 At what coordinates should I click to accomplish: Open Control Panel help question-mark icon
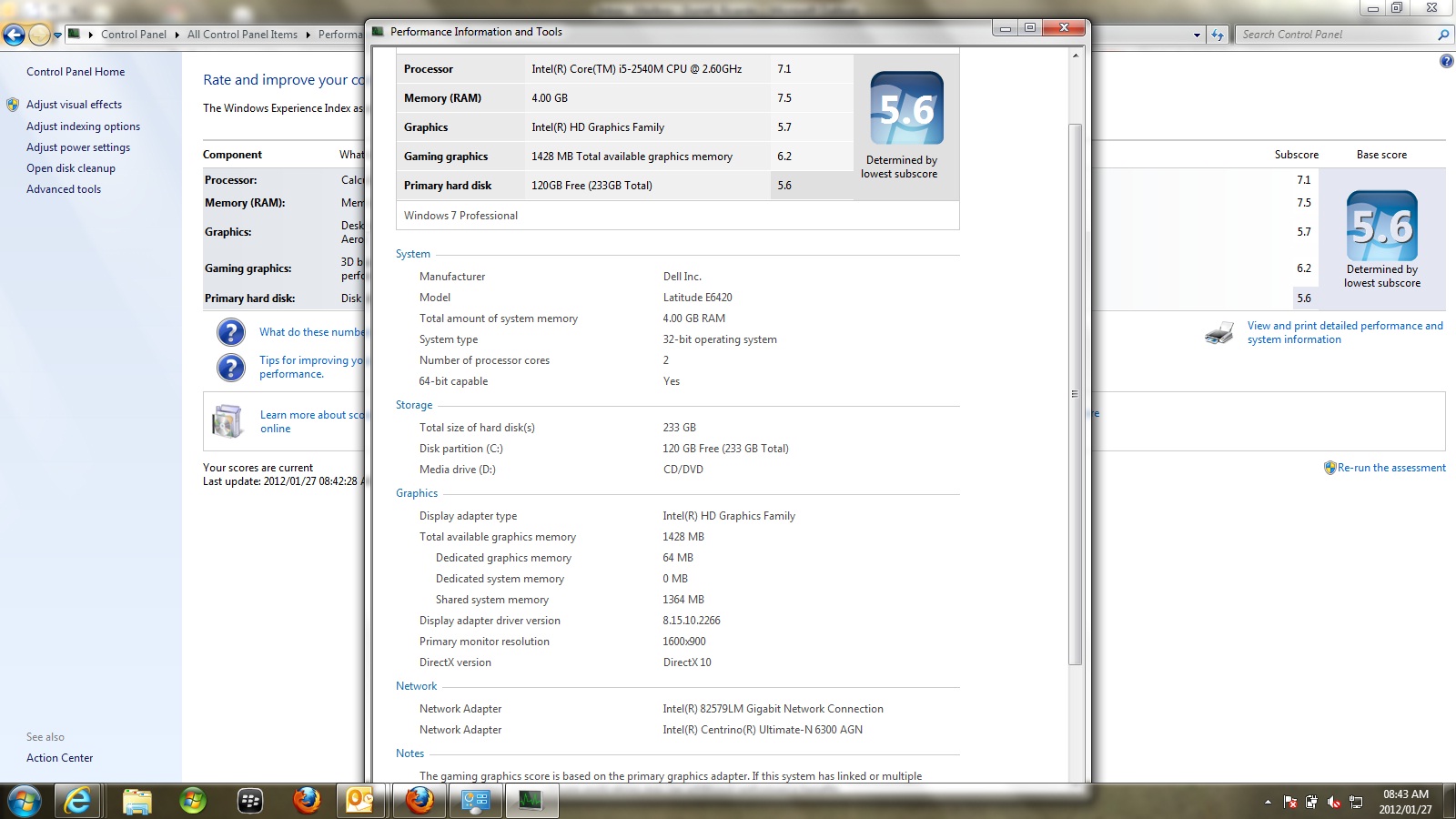[1447, 61]
